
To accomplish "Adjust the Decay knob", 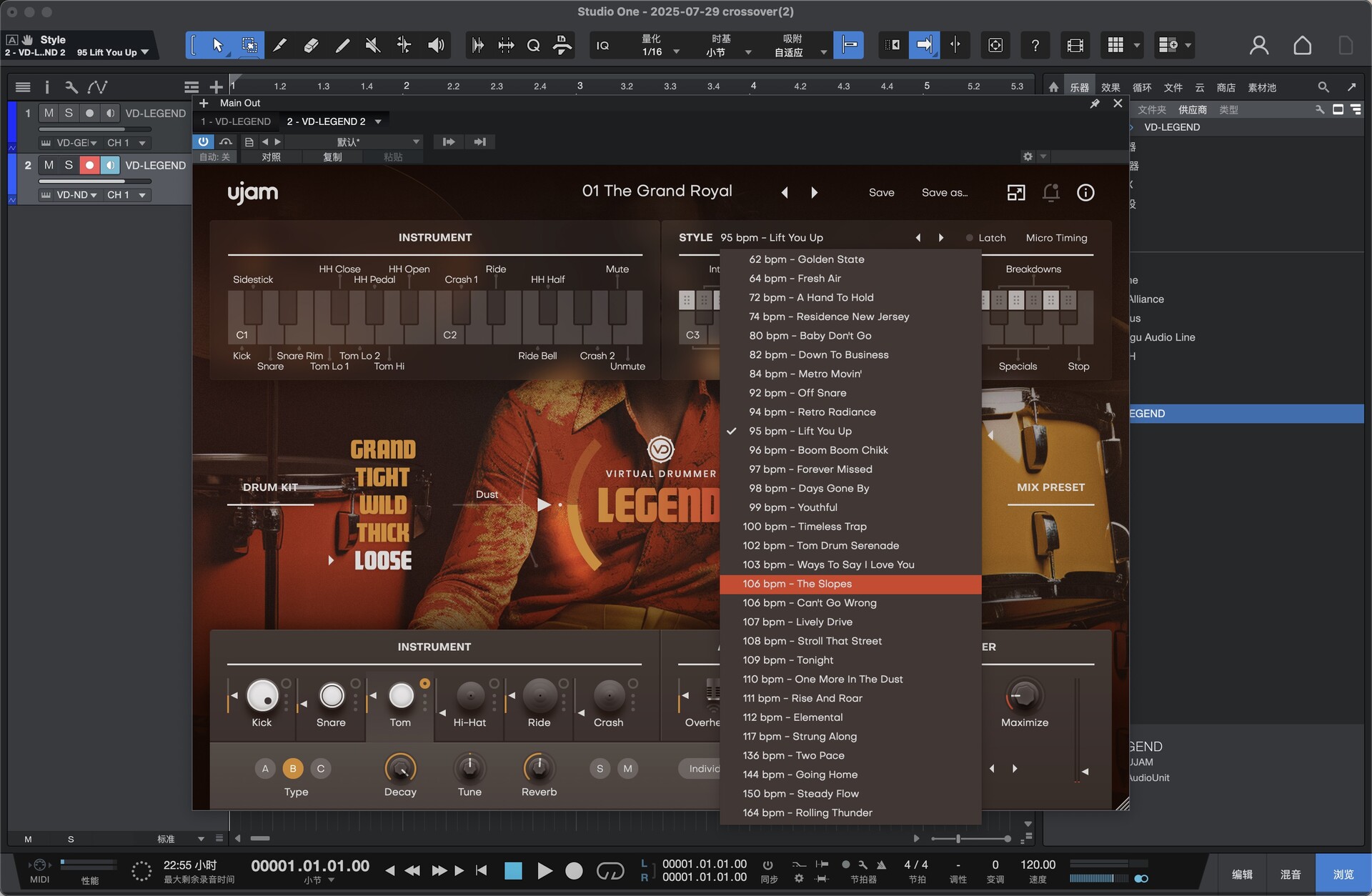I will pos(400,768).
